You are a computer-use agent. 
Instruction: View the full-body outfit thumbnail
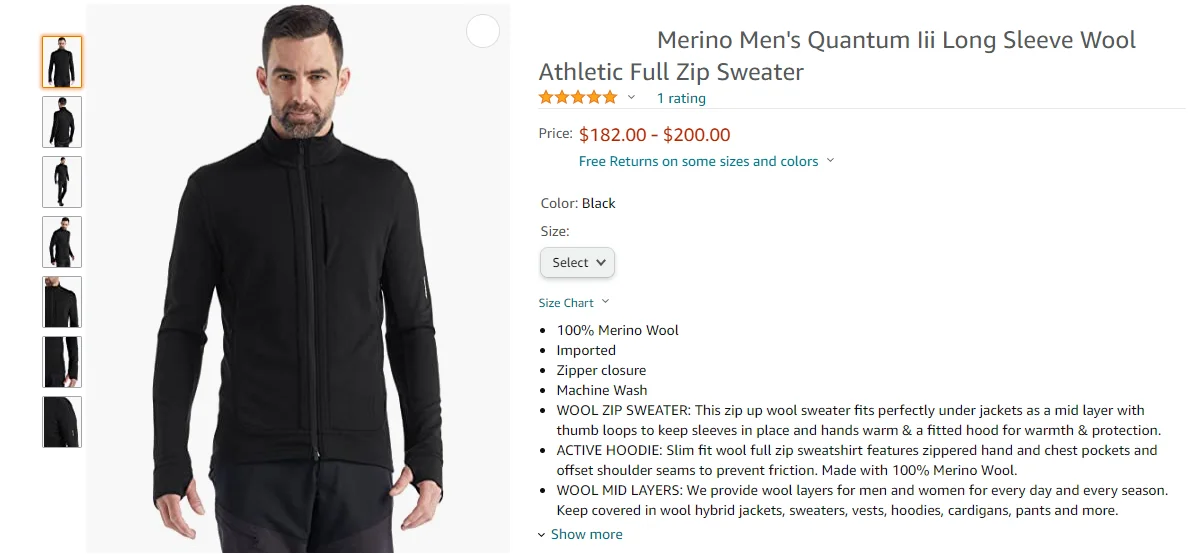62,182
